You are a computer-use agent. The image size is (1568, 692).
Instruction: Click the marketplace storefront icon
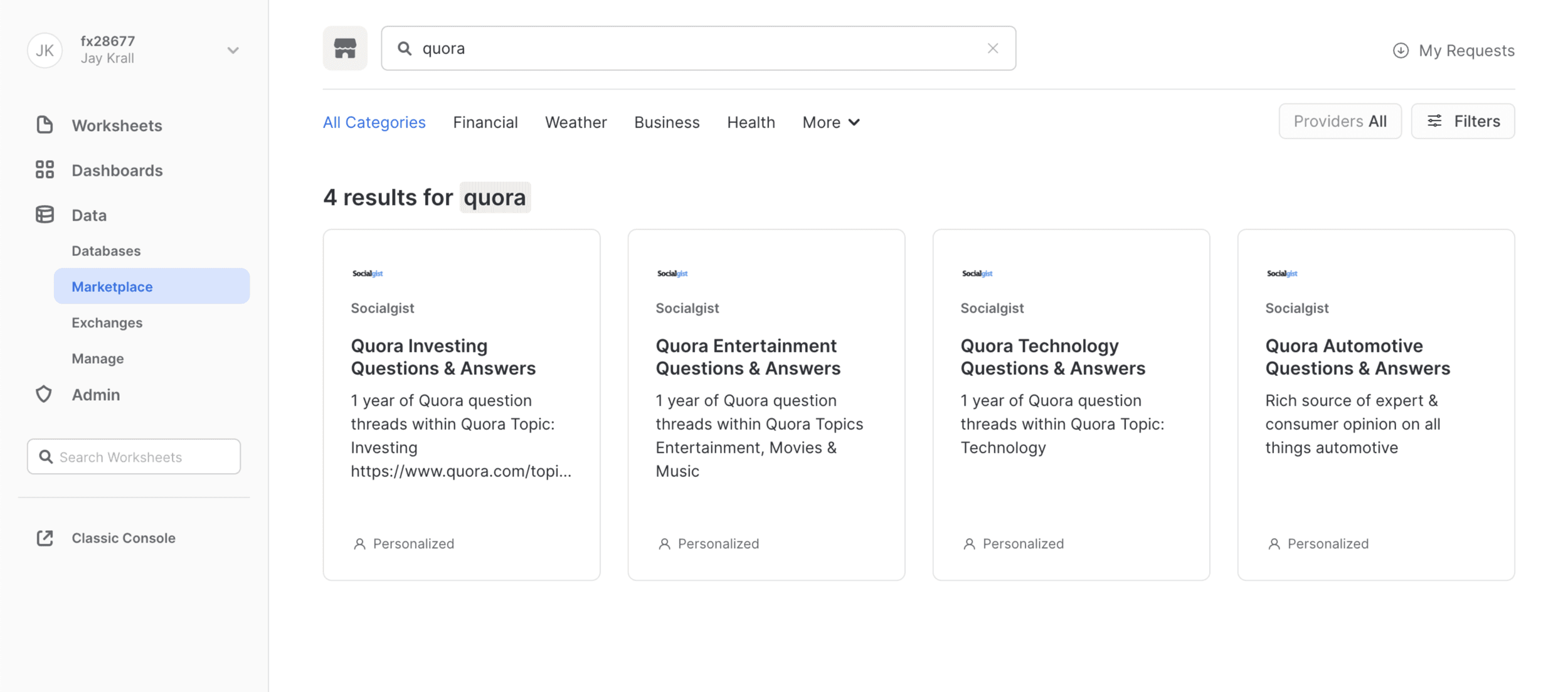[345, 48]
